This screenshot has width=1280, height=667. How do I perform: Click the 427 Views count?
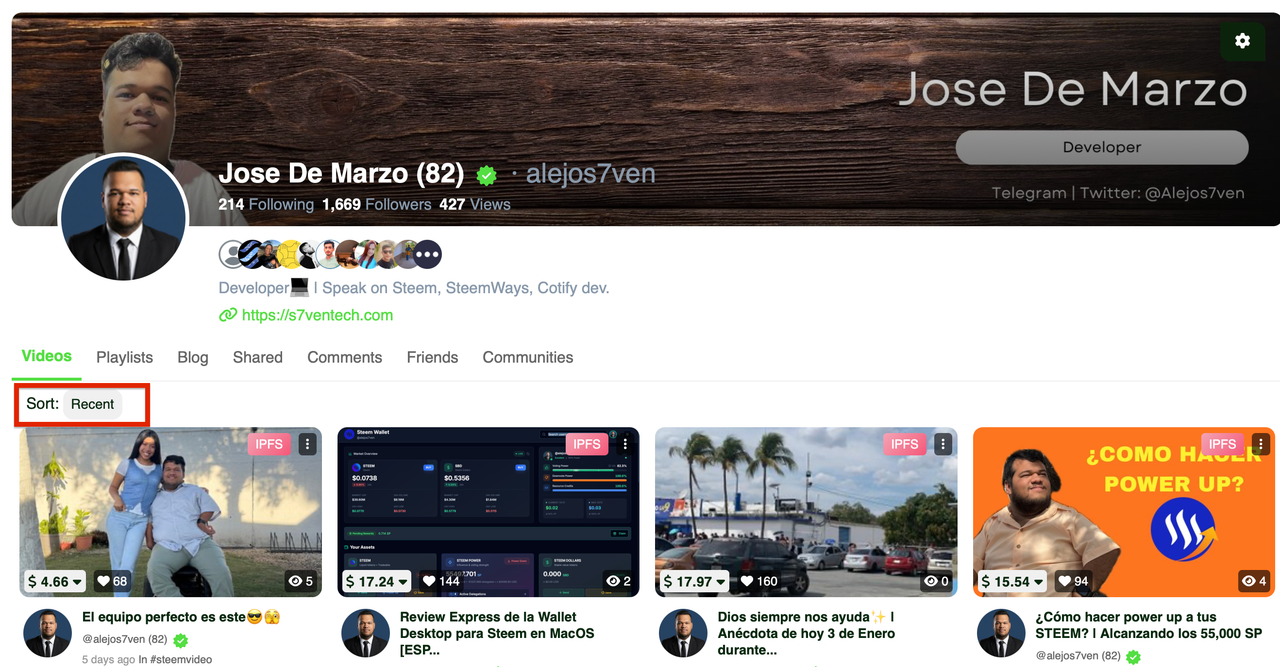click(x=475, y=204)
